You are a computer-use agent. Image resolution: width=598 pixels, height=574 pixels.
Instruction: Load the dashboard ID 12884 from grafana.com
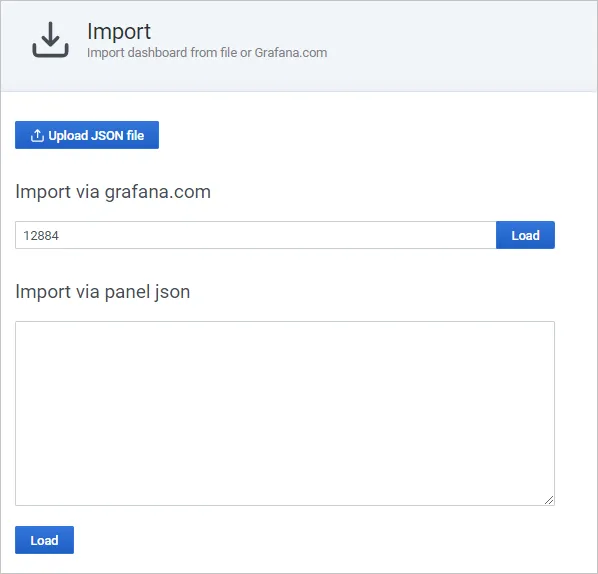tap(525, 235)
